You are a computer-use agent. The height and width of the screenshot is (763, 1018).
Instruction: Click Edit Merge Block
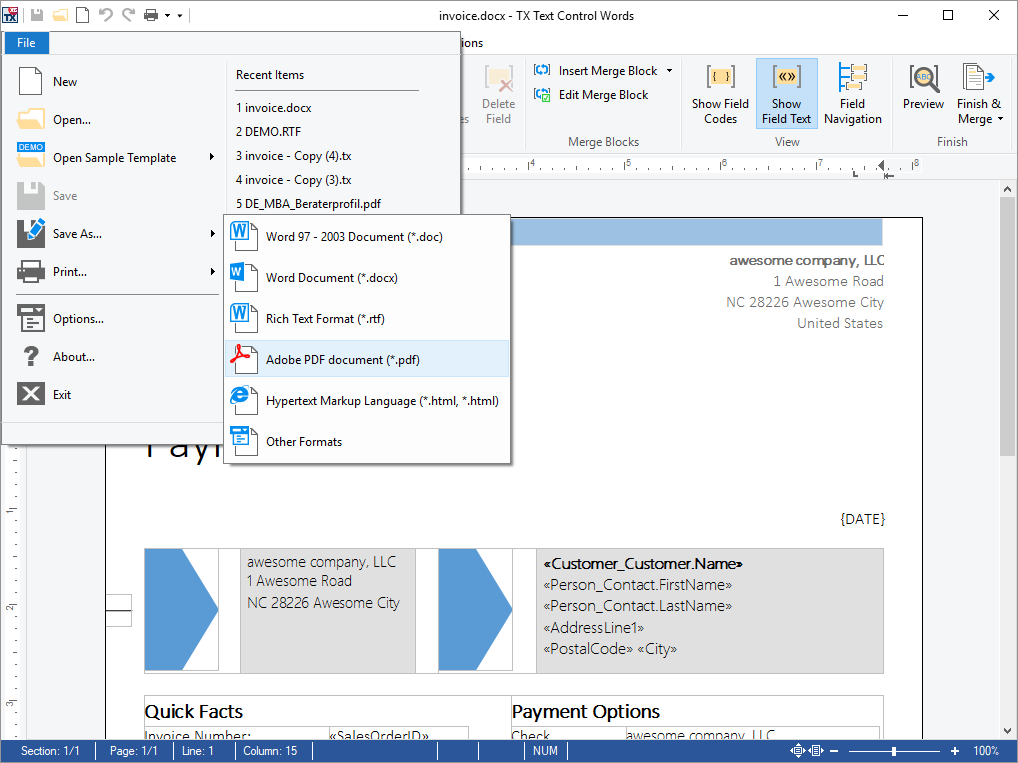[591, 95]
